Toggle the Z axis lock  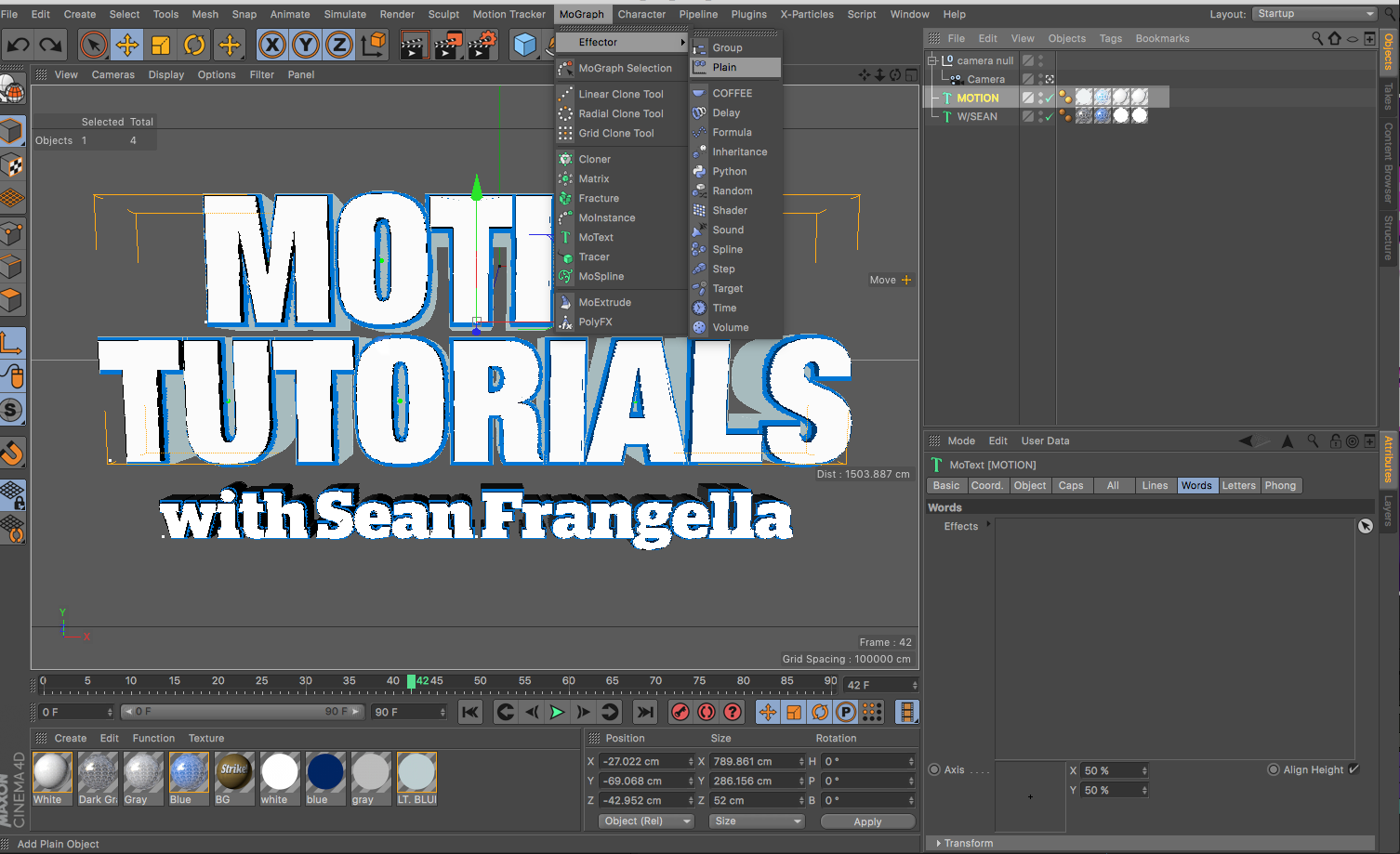pos(339,44)
